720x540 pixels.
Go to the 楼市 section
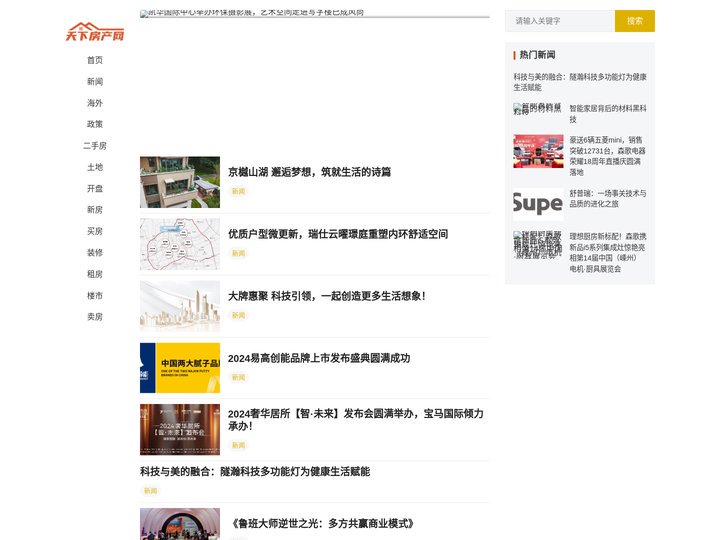(x=95, y=295)
